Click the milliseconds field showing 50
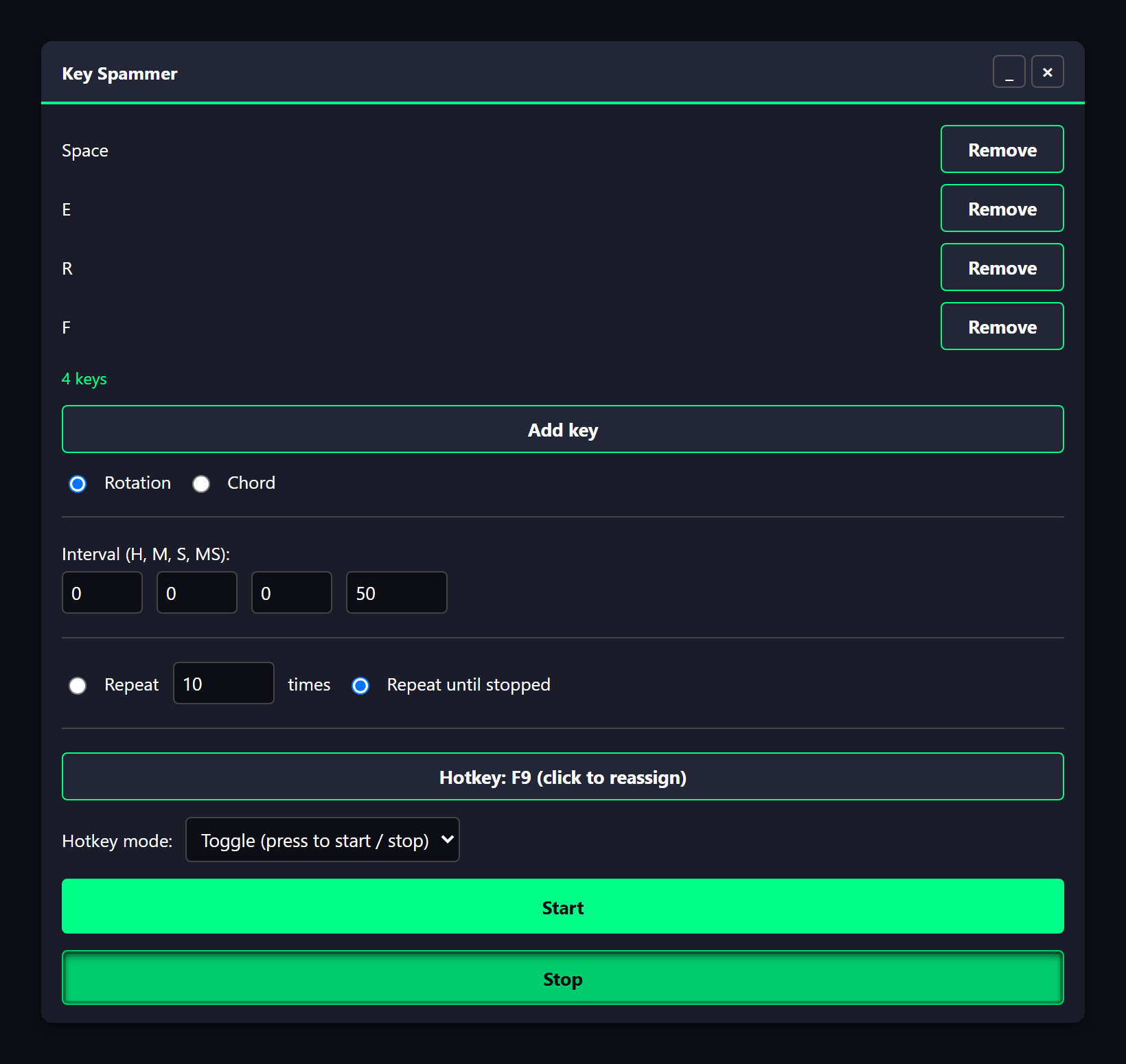The width and height of the screenshot is (1126, 1064). (x=397, y=592)
